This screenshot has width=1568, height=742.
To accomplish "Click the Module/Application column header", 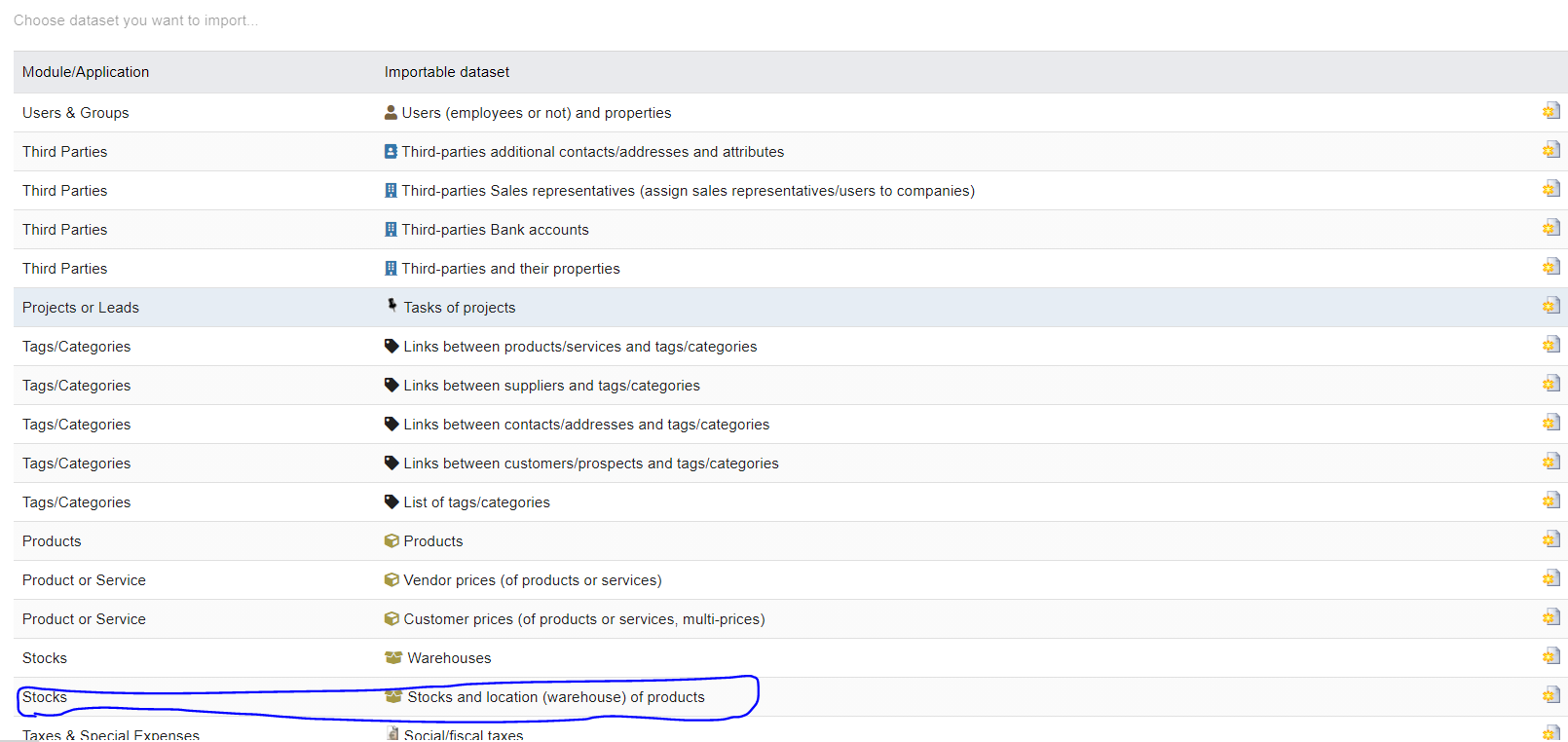I will click(86, 72).
